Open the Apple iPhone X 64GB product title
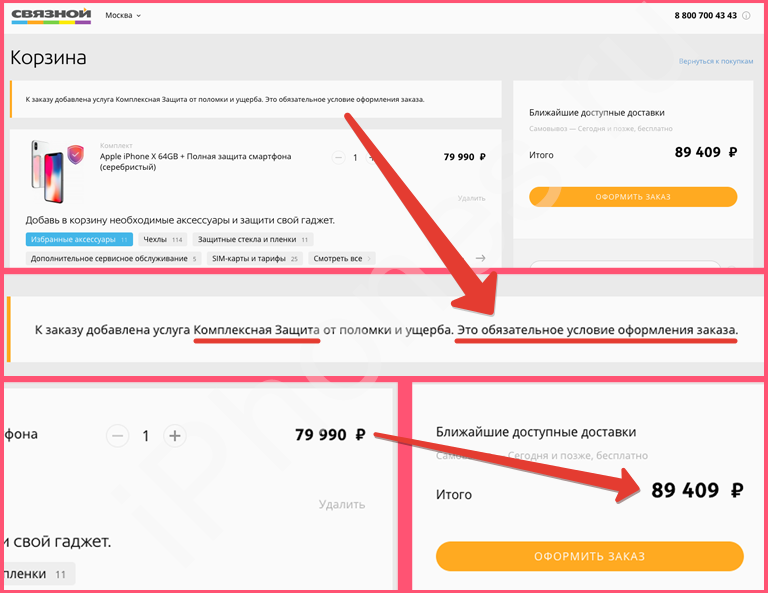The height and width of the screenshot is (593, 768). (x=195, y=162)
